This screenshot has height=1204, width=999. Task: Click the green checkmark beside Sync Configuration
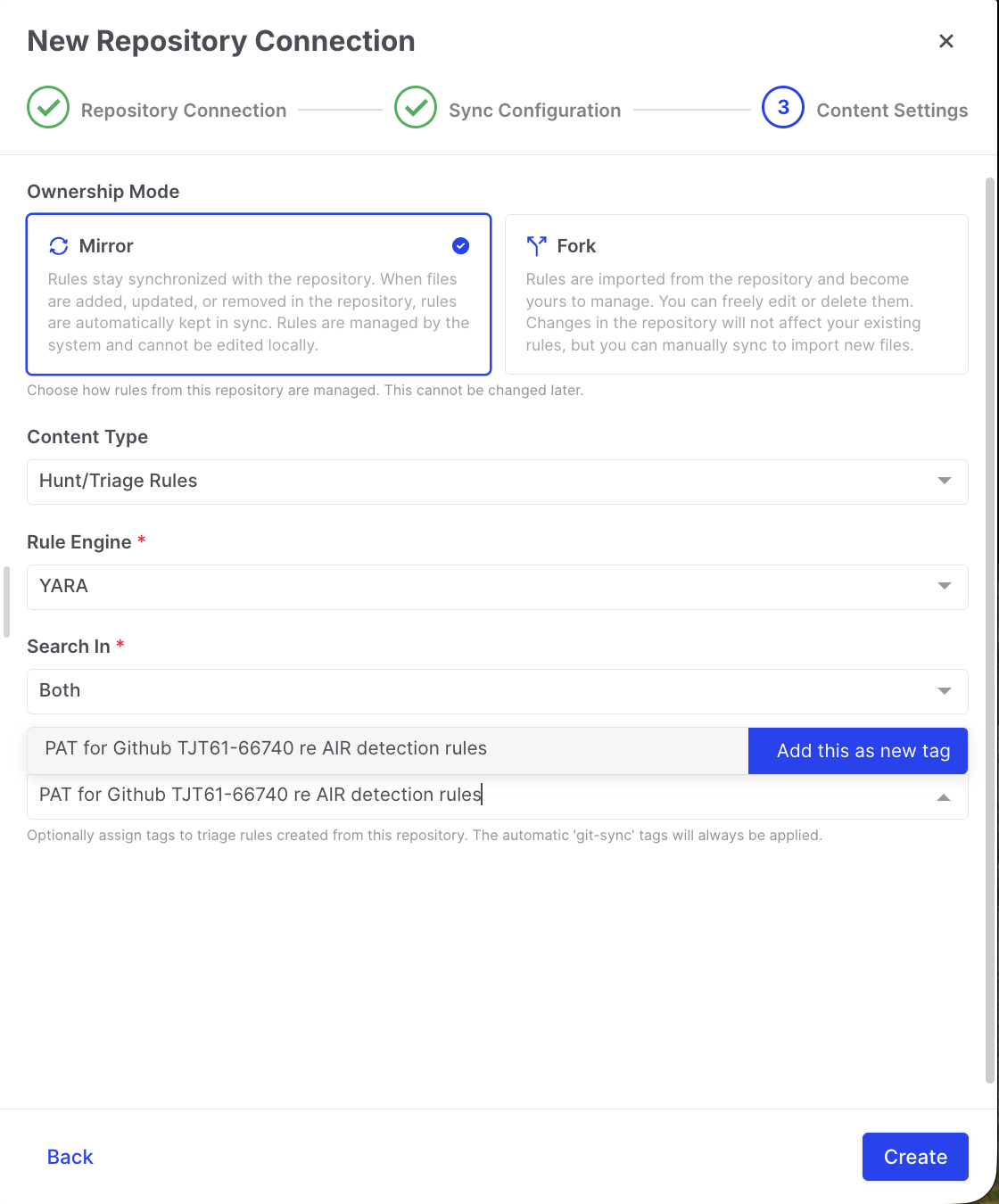(415, 107)
